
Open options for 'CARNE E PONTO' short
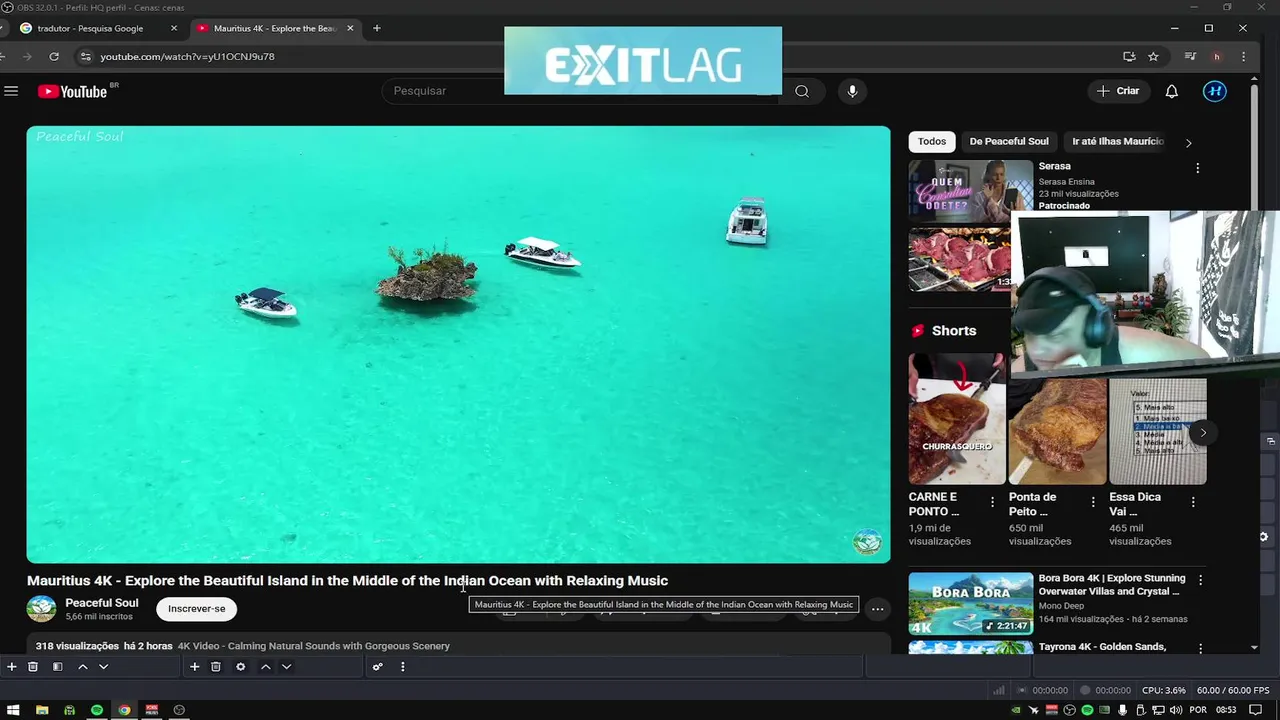point(992,502)
